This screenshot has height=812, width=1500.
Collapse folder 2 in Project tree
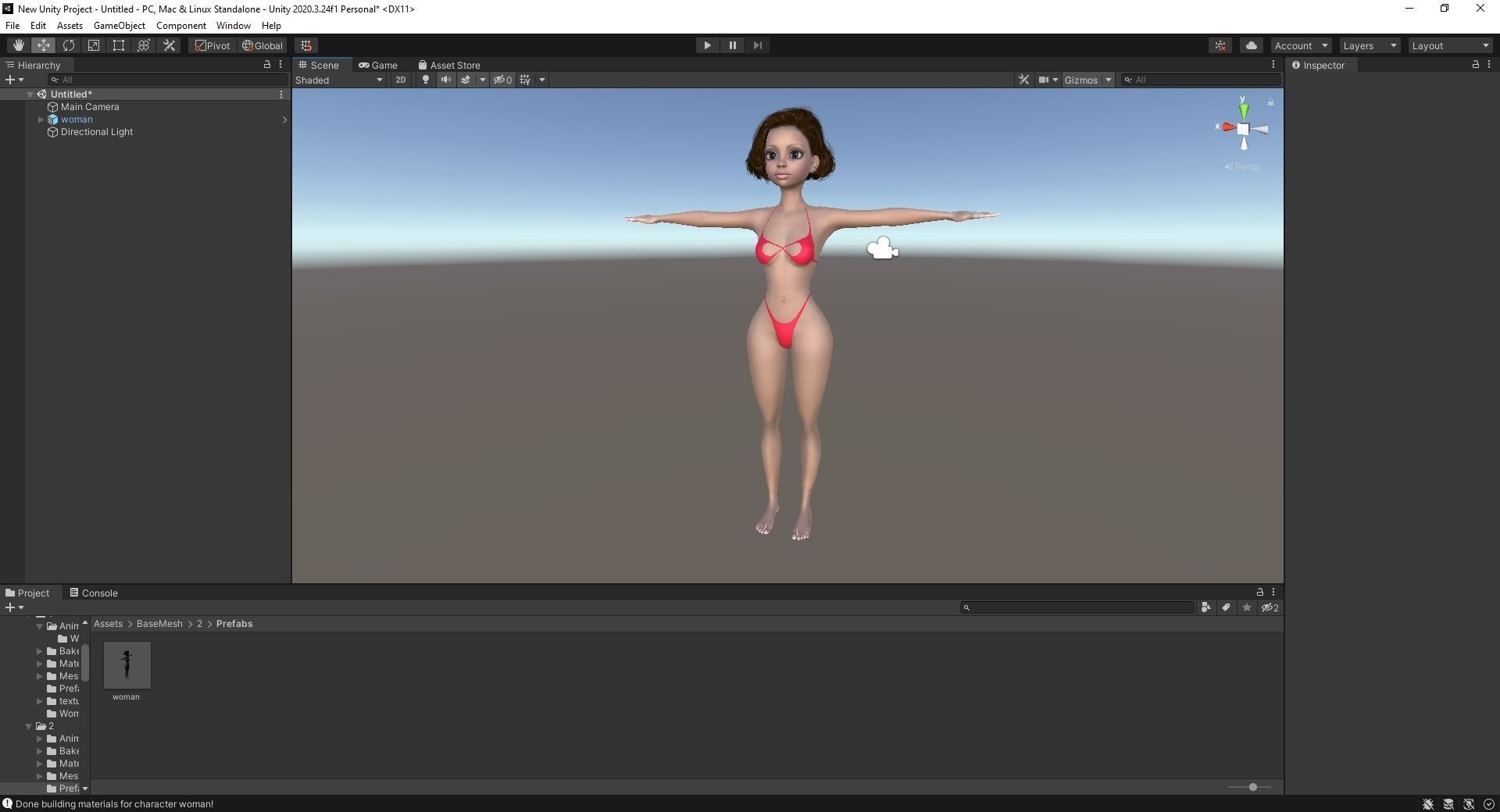[x=29, y=726]
